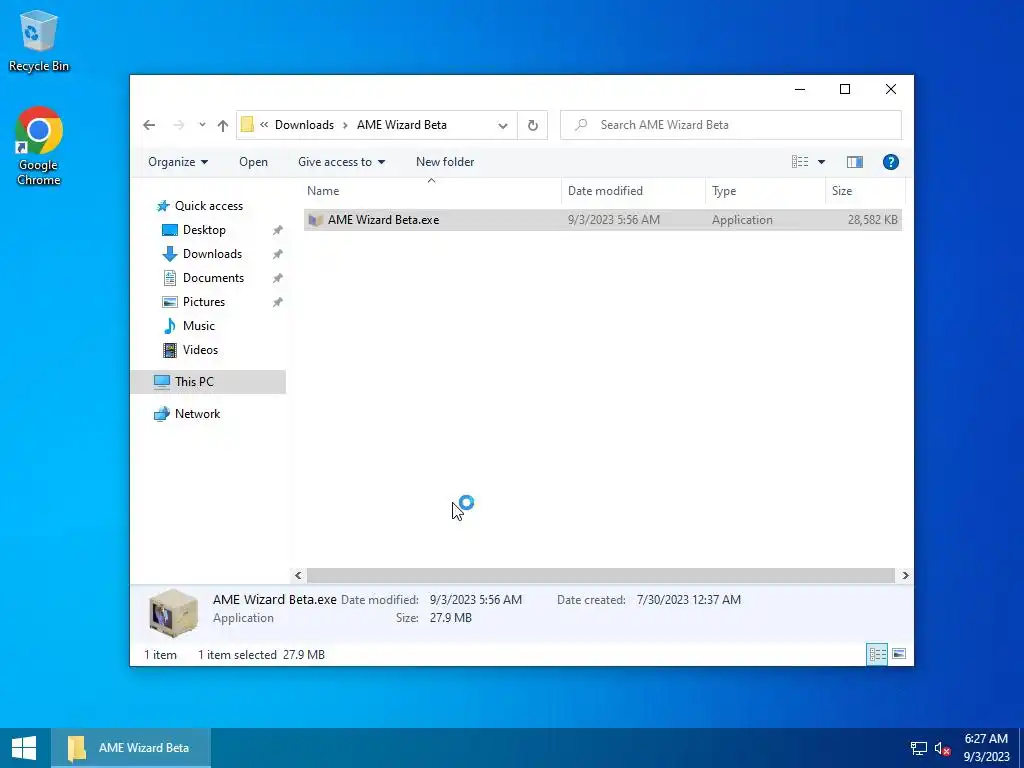Screen dimensions: 1024x768
Task: Maximize the Explorer window
Action: pyautogui.click(x=845, y=89)
